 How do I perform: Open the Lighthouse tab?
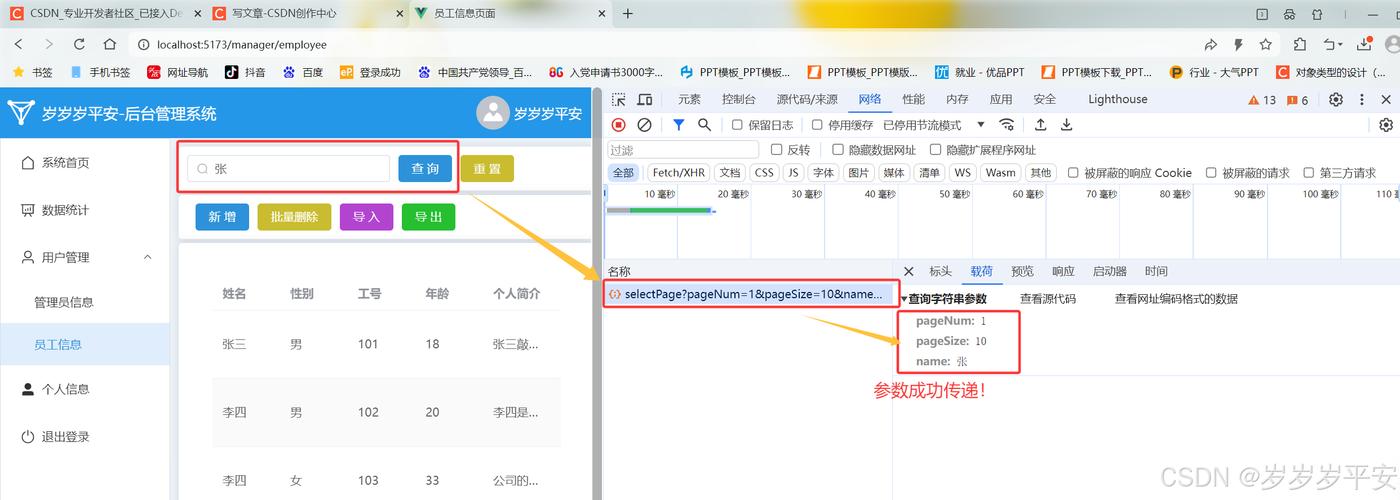[1117, 100]
